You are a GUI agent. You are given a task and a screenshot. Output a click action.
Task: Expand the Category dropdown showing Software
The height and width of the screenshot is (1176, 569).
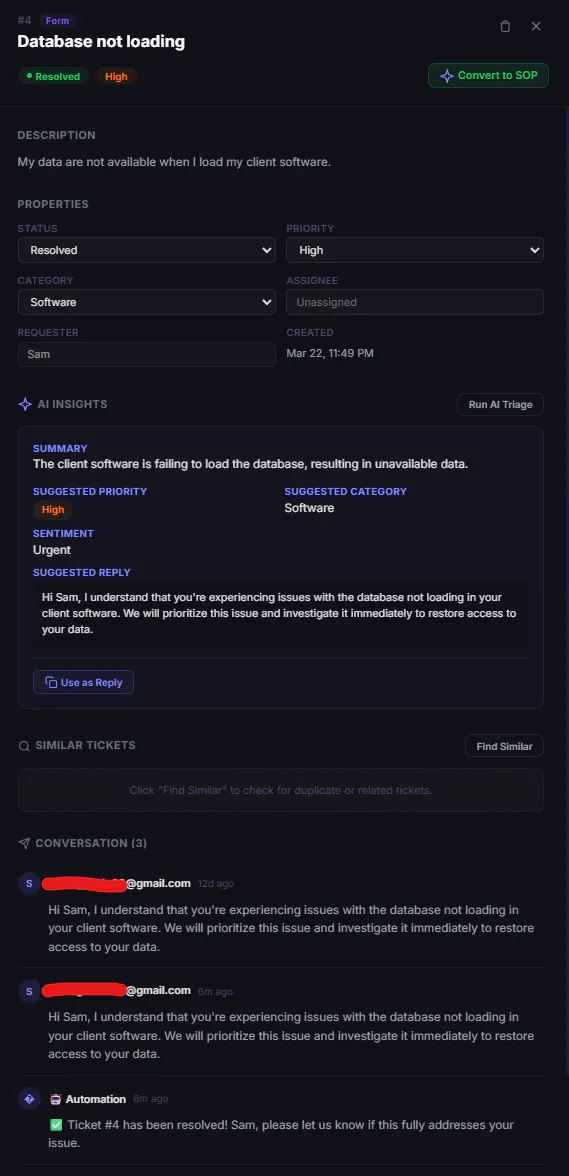point(147,302)
